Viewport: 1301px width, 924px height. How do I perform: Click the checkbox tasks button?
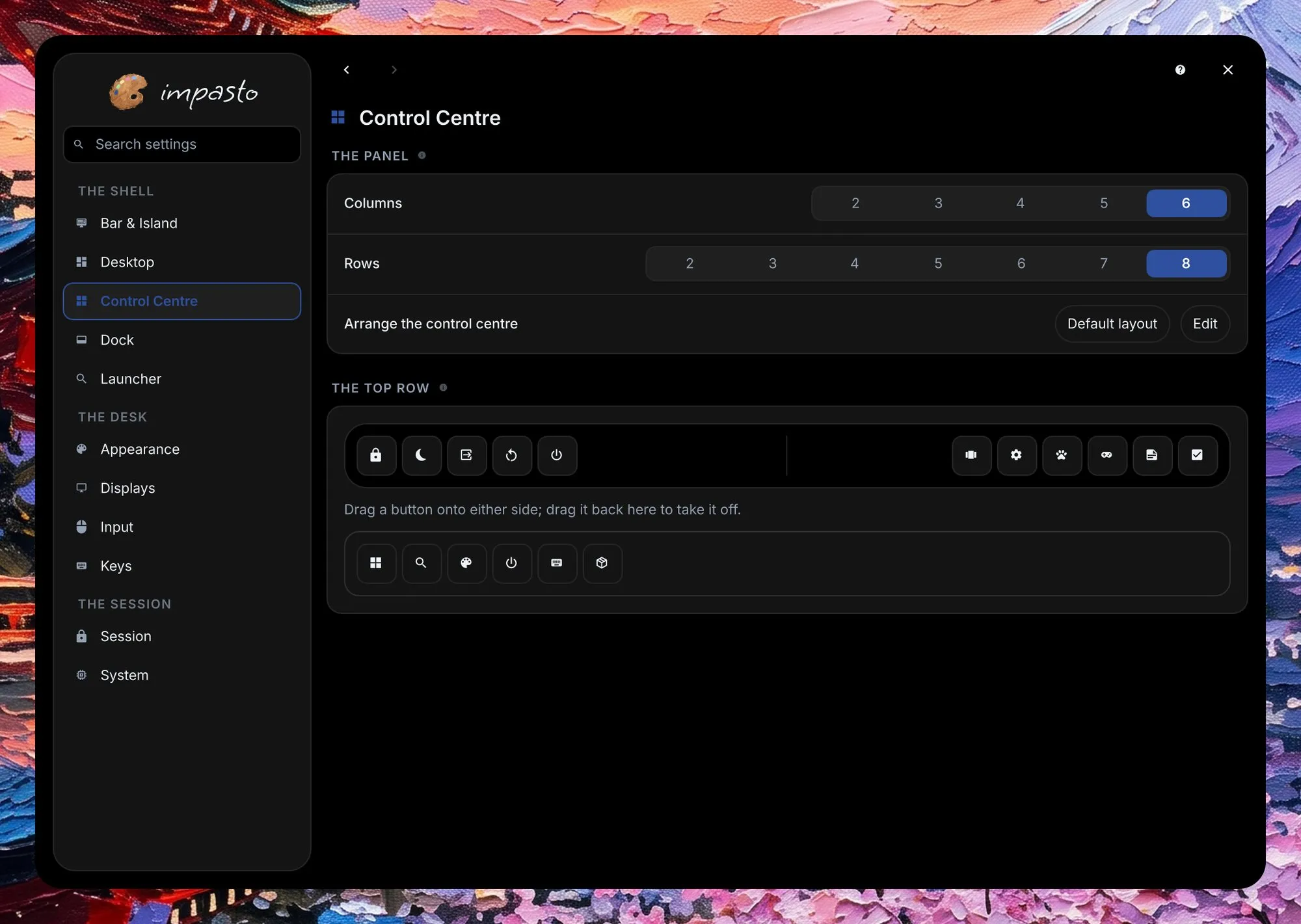coord(1198,455)
